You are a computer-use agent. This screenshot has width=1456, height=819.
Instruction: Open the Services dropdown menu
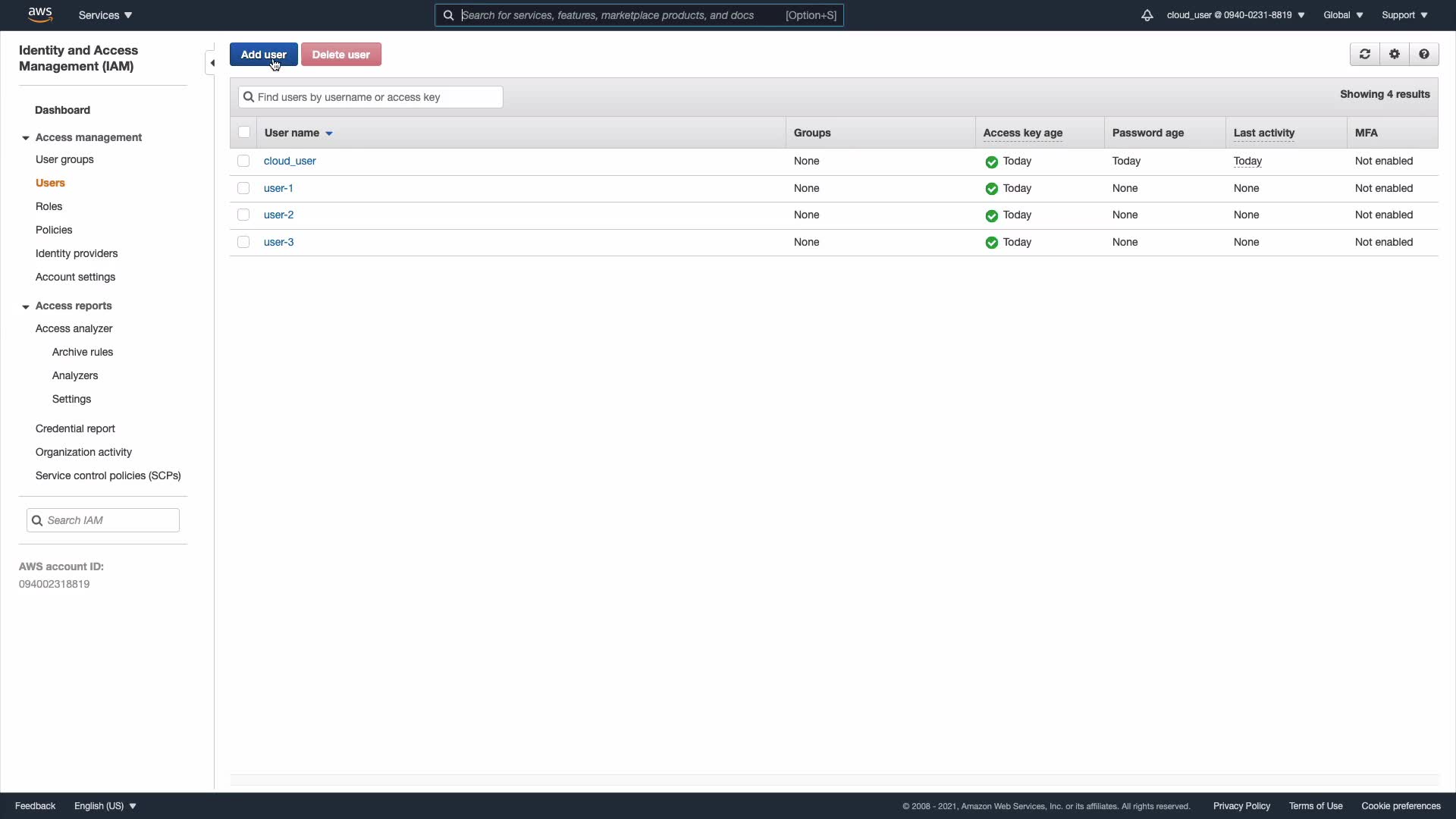tap(105, 15)
